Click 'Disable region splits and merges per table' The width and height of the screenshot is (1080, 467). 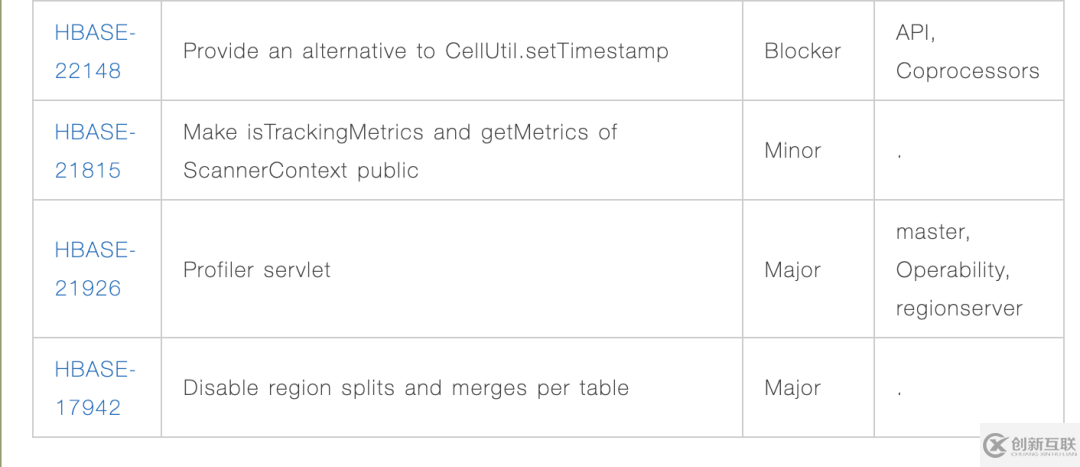(406, 388)
